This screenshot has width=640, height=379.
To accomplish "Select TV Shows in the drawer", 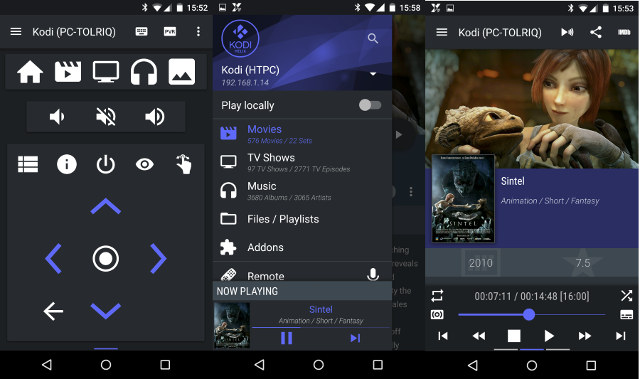I will pos(302,162).
